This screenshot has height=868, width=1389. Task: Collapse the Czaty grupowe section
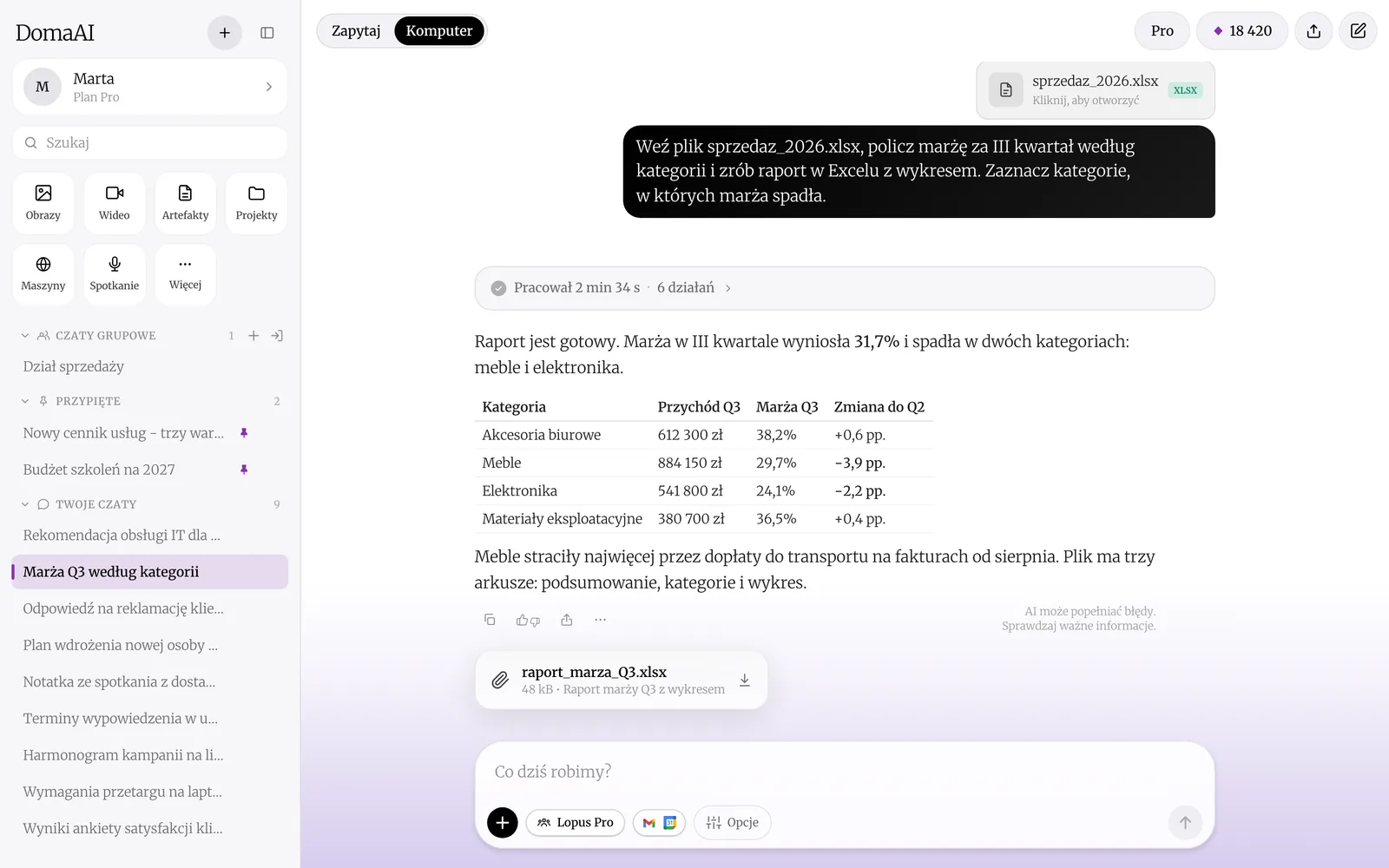coord(25,335)
